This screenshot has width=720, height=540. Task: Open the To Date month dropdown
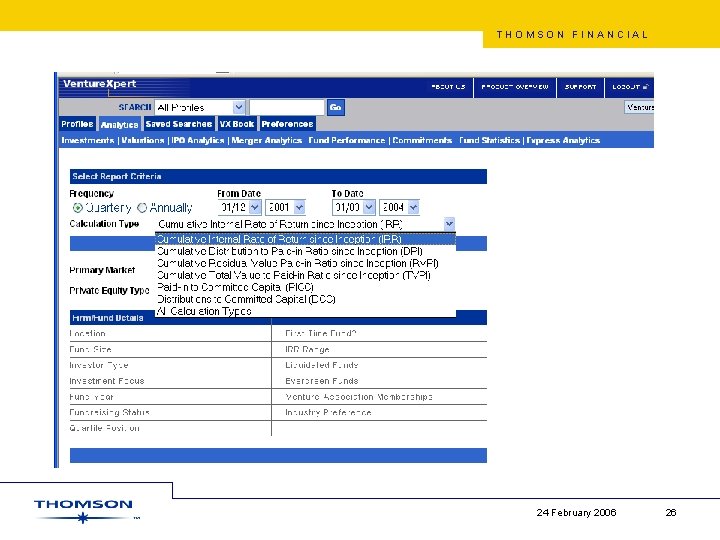click(354, 208)
